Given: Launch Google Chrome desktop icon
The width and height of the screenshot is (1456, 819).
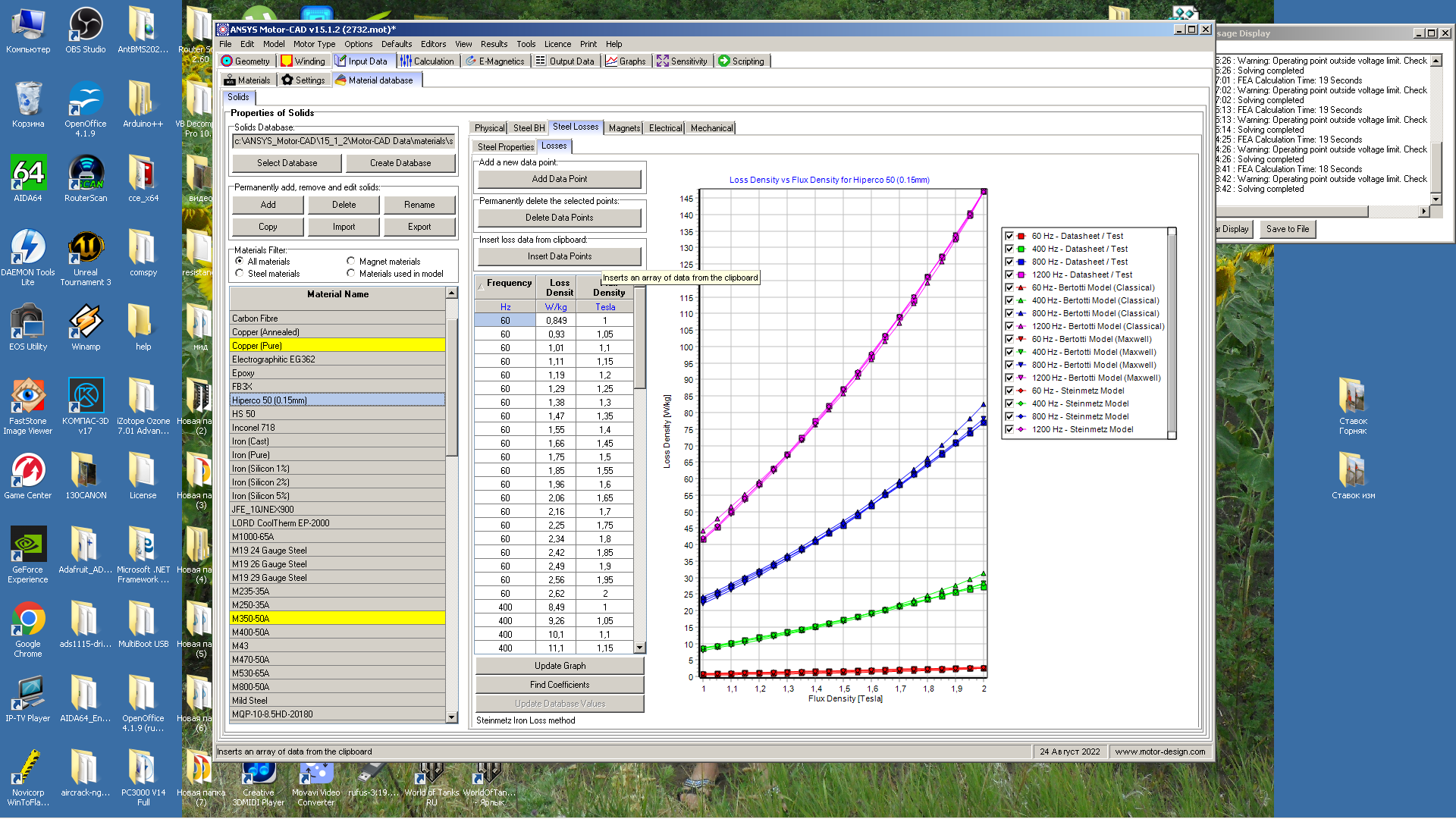Looking at the screenshot, I should pyautogui.click(x=28, y=629).
